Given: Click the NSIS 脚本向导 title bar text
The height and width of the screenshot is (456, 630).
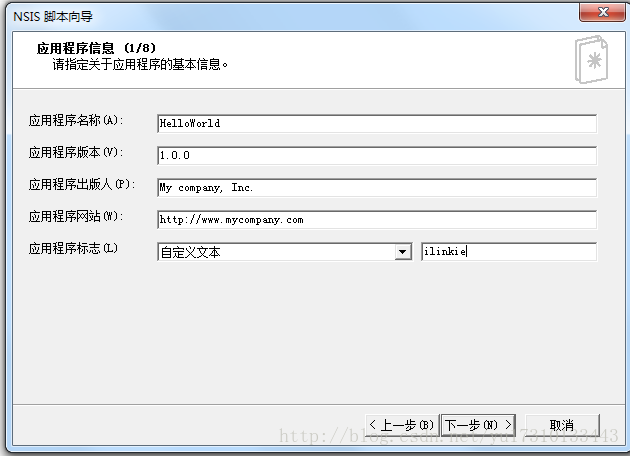Looking at the screenshot, I should (x=53, y=16).
